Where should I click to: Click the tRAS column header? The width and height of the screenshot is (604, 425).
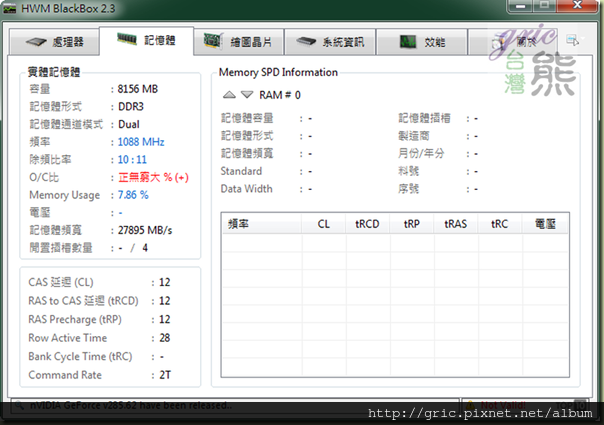click(456, 224)
